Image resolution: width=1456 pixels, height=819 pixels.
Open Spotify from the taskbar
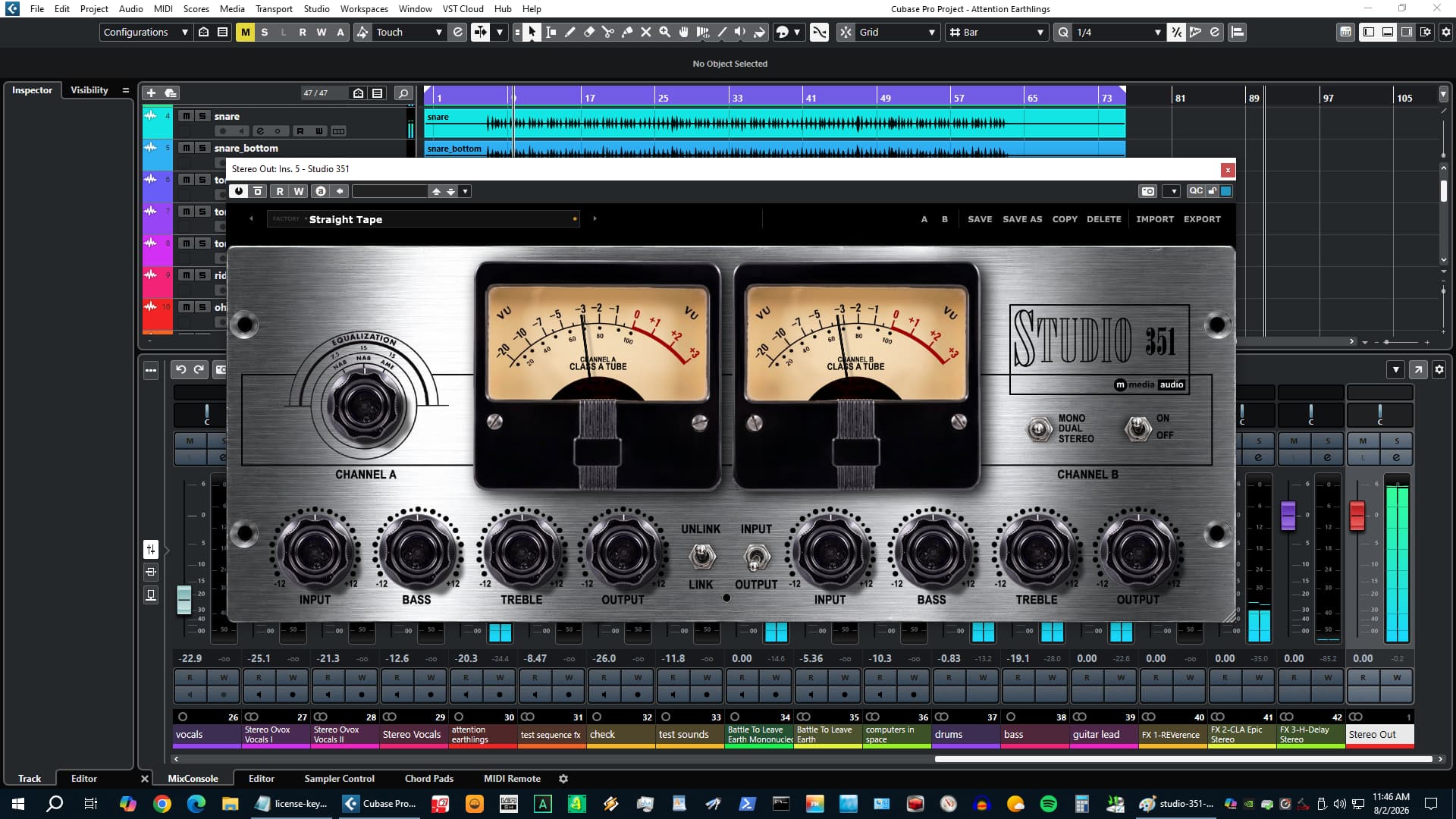click(x=1049, y=804)
